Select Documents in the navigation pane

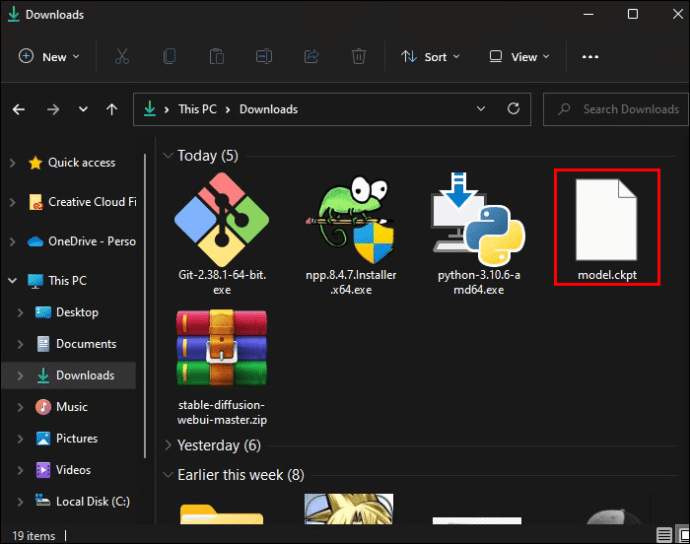point(85,343)
